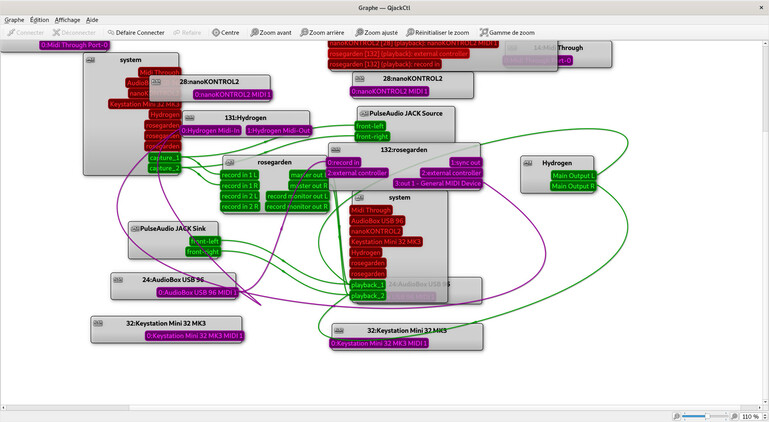Click the vertical scrollbar on the right
The width and height of the screenshot is (769, 422).
(x=766, y=223)
